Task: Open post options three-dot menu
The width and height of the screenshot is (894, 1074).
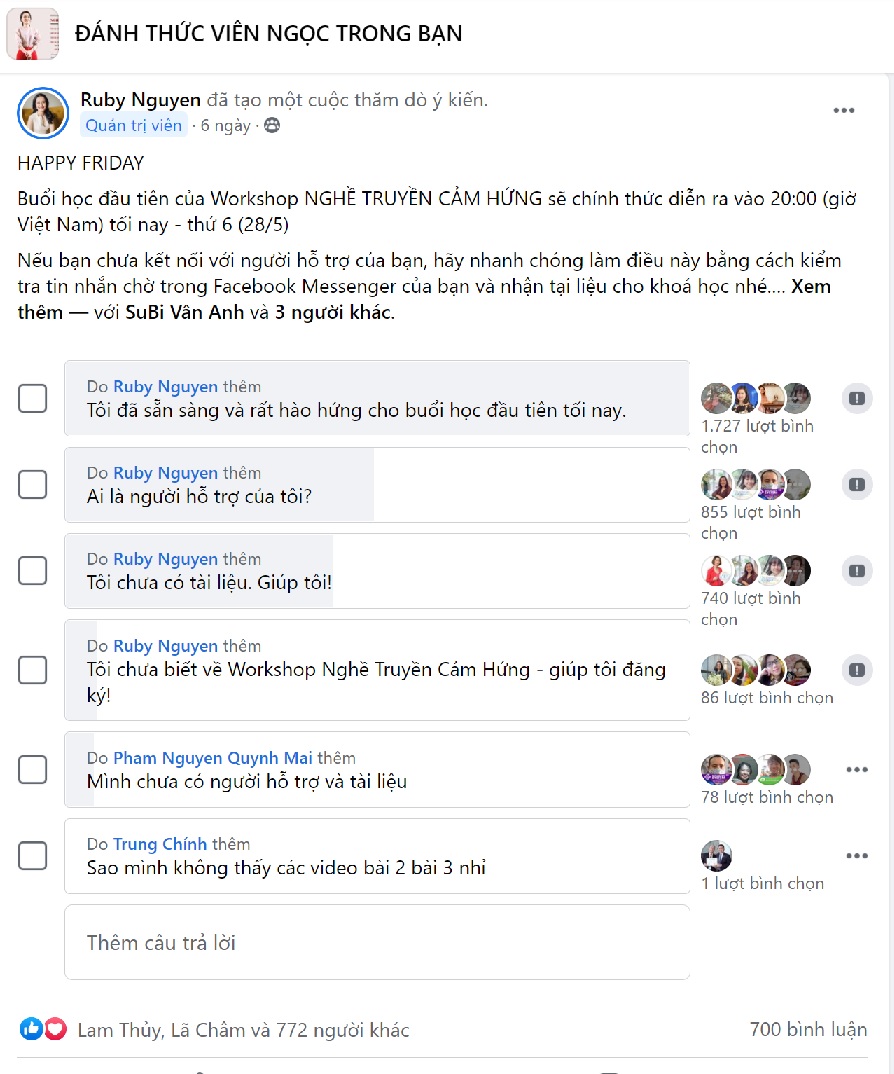Action: [x=844, y=111]
